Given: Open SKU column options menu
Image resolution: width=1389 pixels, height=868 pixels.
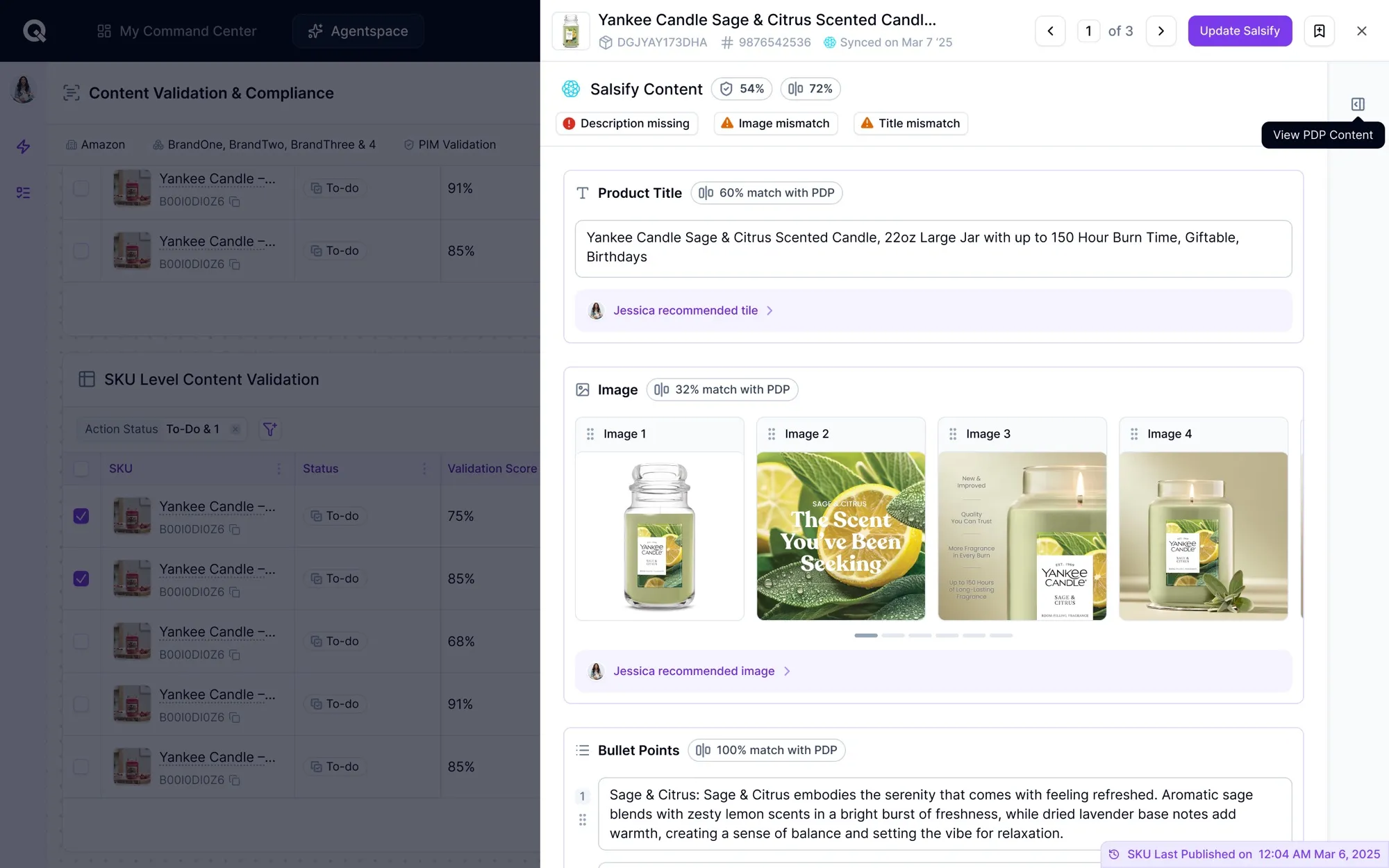Looking at the screenshot, I should pos(279,469).
